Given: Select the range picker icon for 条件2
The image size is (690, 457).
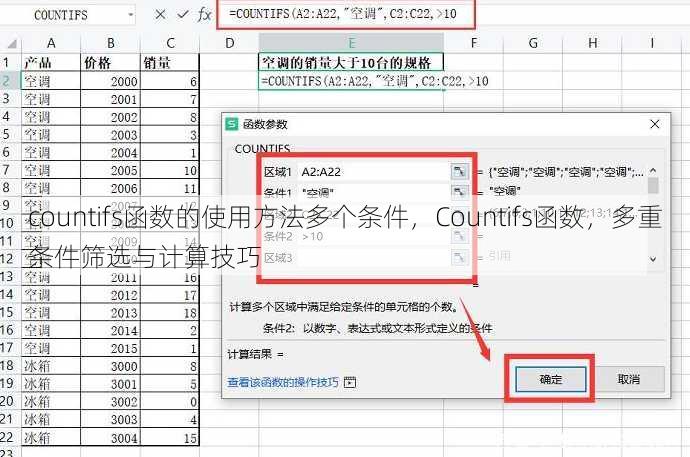Looking at the screenshot, I should pyautogui.click(x=459, y=236).
